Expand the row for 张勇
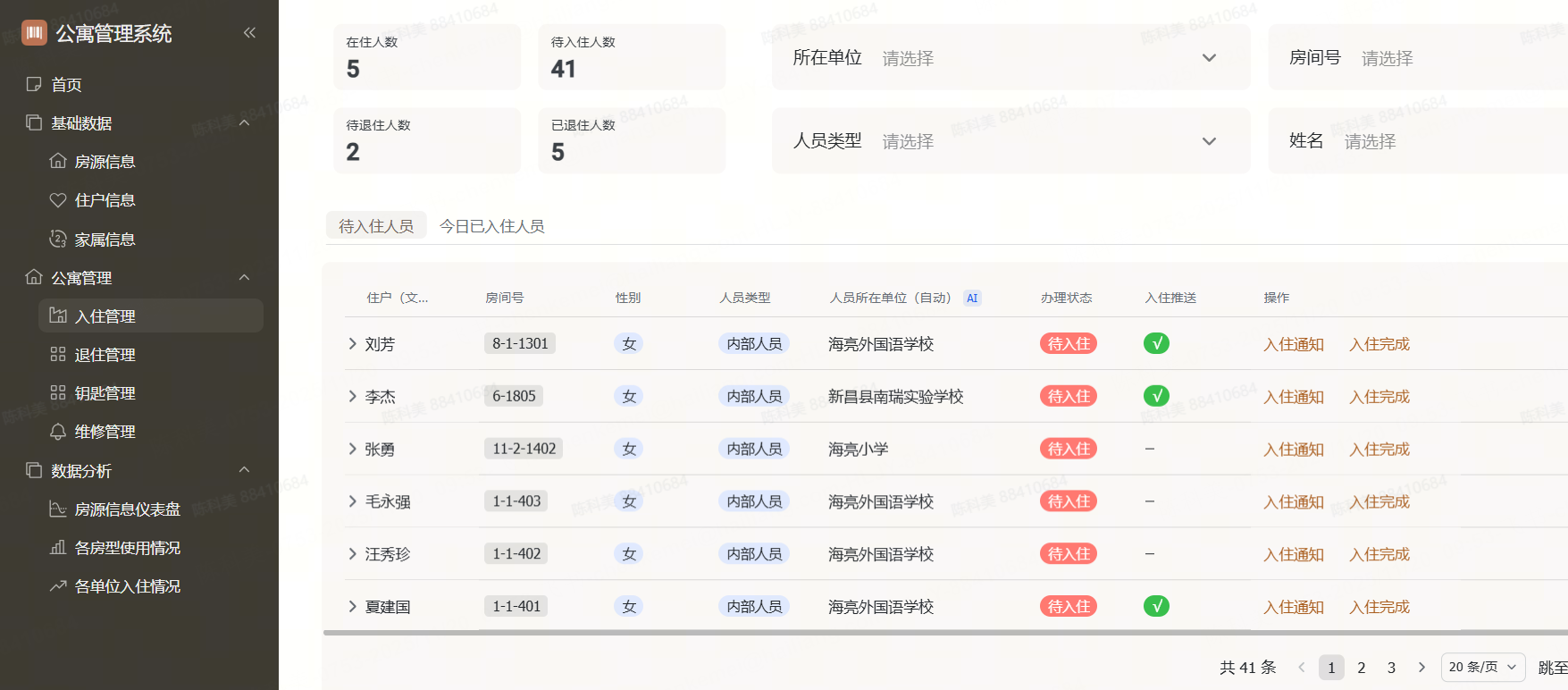This screenshot has width=1568, height=690. coord(352,449)
